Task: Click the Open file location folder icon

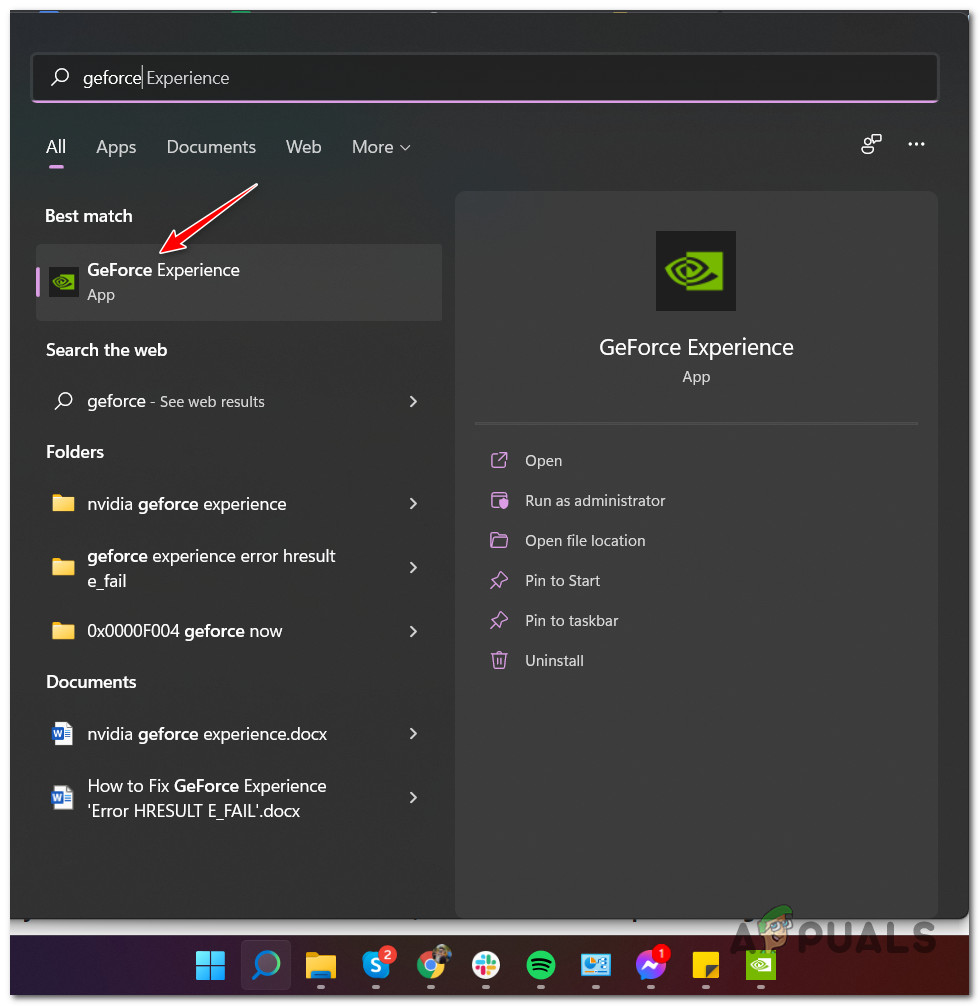Action: (499, 540)
